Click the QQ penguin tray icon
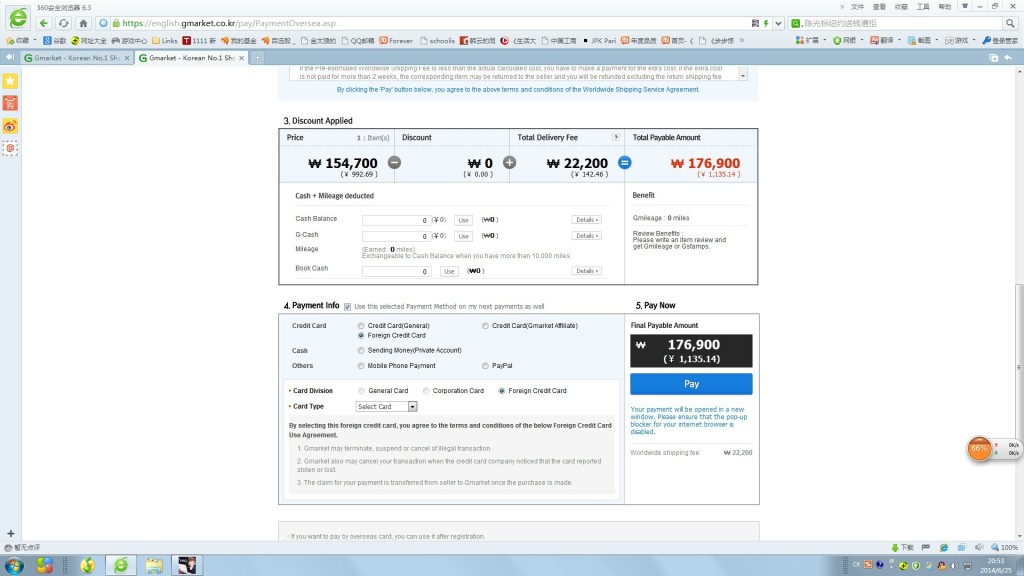 tap(941, 566)
